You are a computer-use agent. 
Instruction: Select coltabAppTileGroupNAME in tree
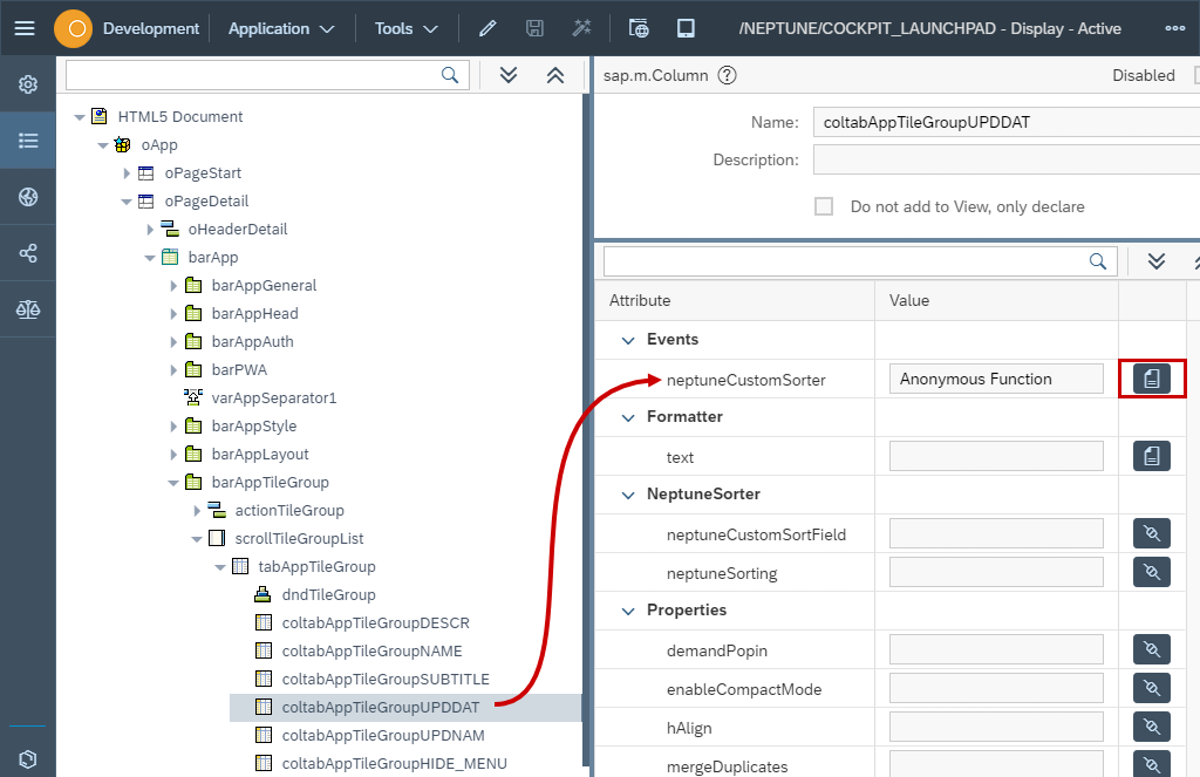[x=371, y=651]
